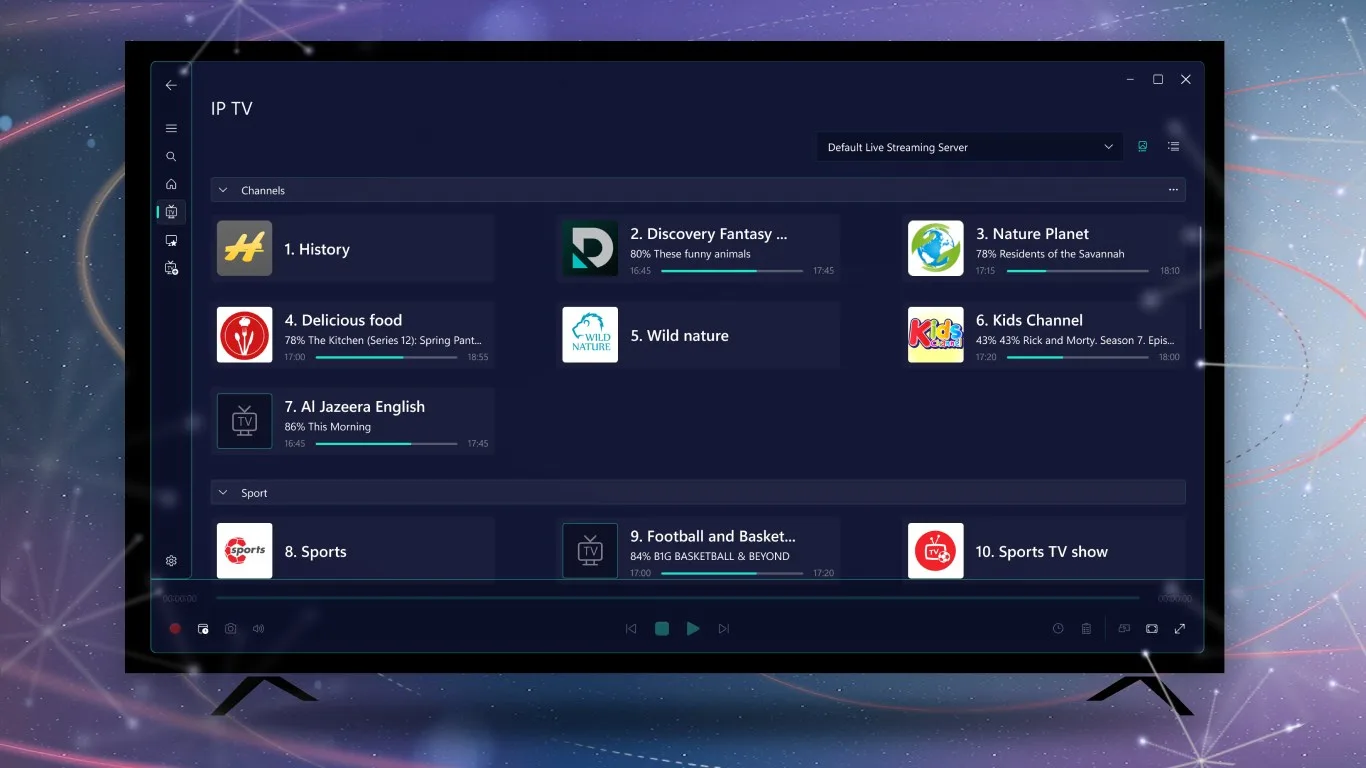Click '84% B1G BASKETBALL & BEYOND' program text
The image size is (1366, 768).
[710, 556]
